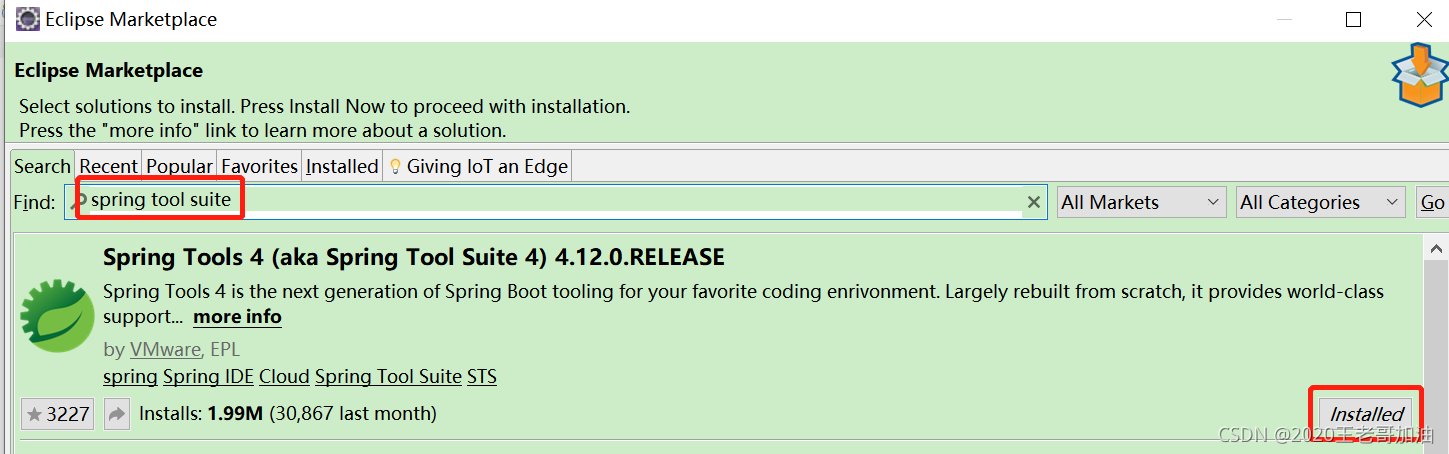
Task: Click the Eclipse Marketplace title bar icon
Action: coord(28,19)
